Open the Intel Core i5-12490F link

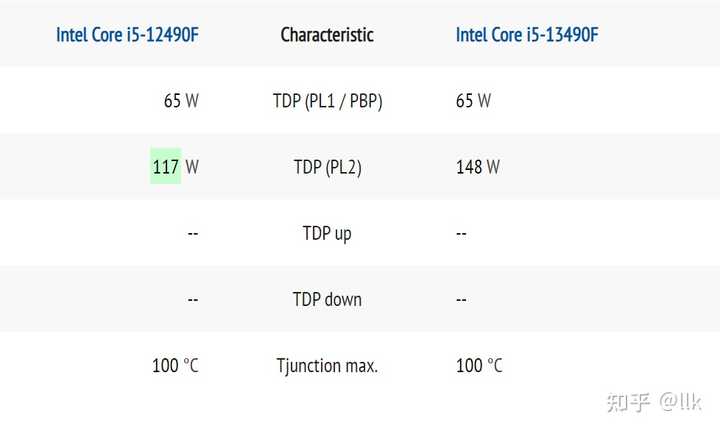coord(126,35)
